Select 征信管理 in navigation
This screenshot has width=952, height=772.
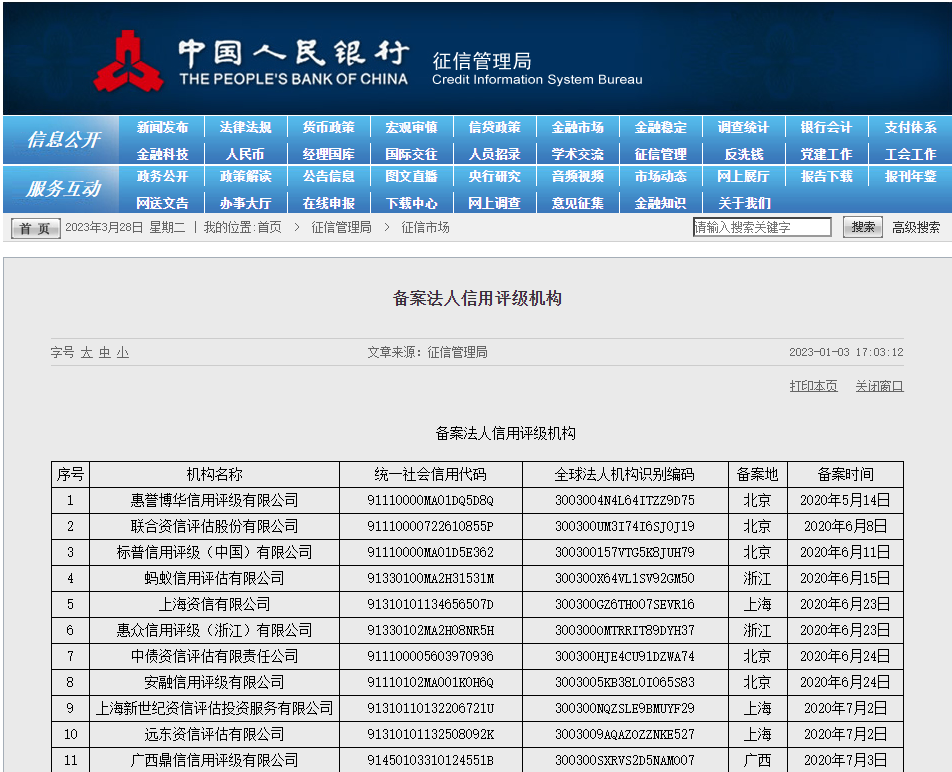(x=661, y=154)
